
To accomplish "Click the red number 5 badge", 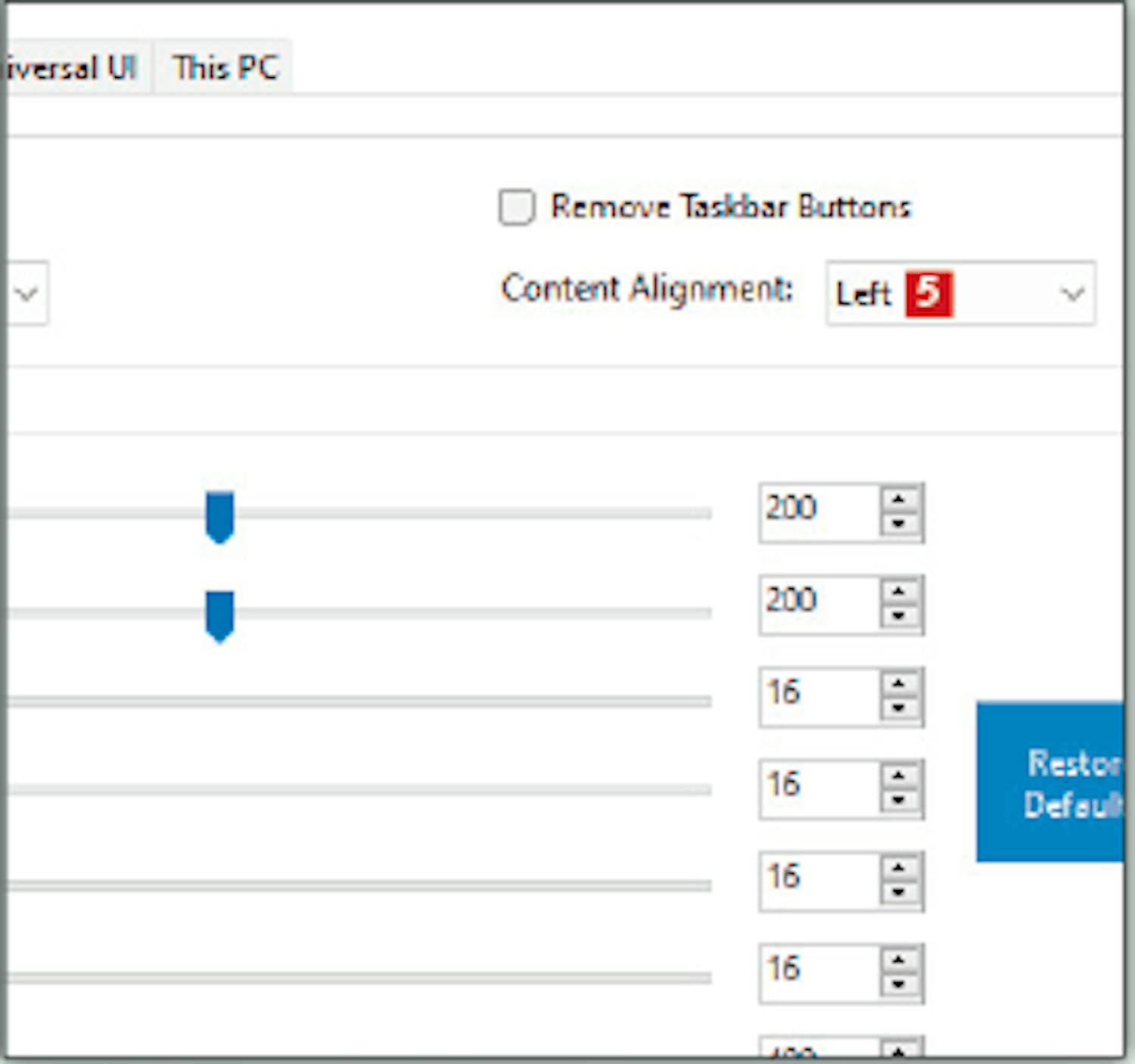I will (x=928, y=294).
